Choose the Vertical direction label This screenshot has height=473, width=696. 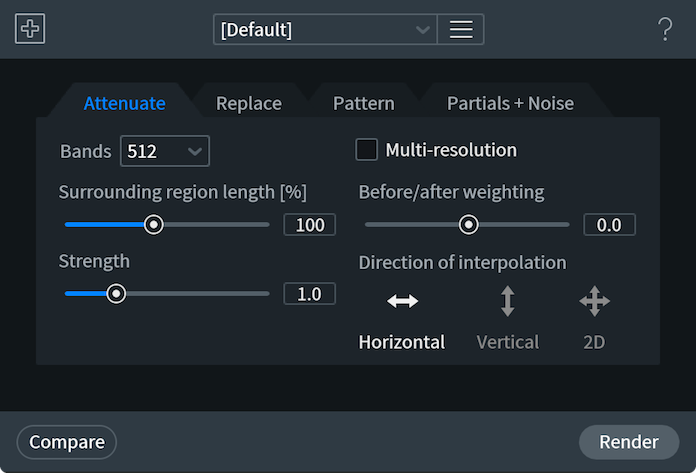(x=508, y=342)
